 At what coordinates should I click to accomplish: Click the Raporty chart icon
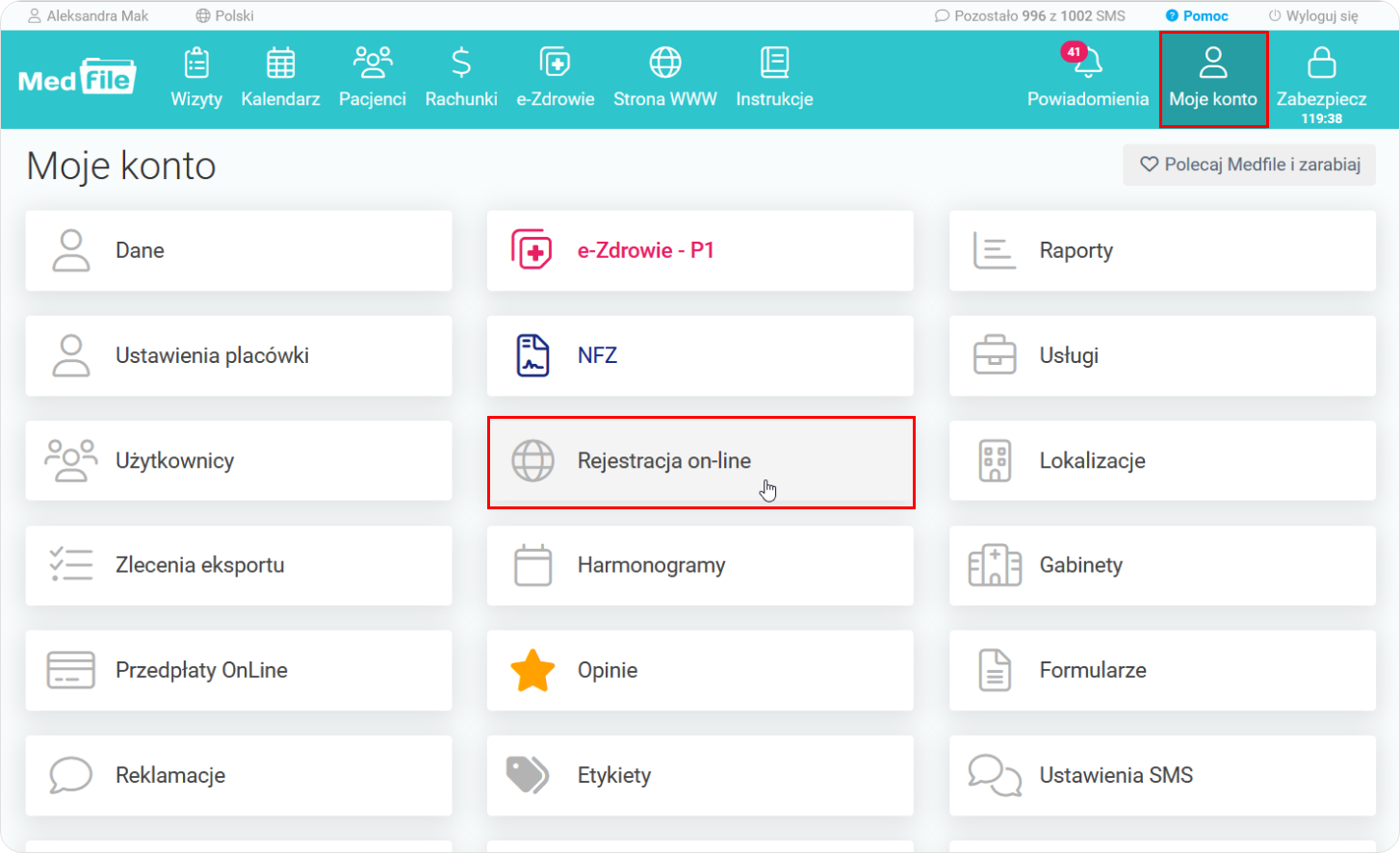pos(994,250)
